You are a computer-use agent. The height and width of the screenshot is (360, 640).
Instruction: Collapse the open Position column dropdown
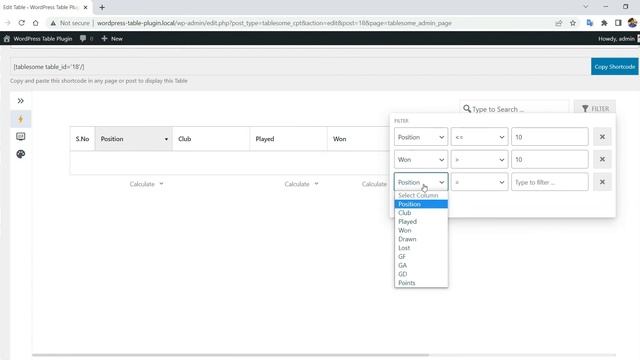421,182
